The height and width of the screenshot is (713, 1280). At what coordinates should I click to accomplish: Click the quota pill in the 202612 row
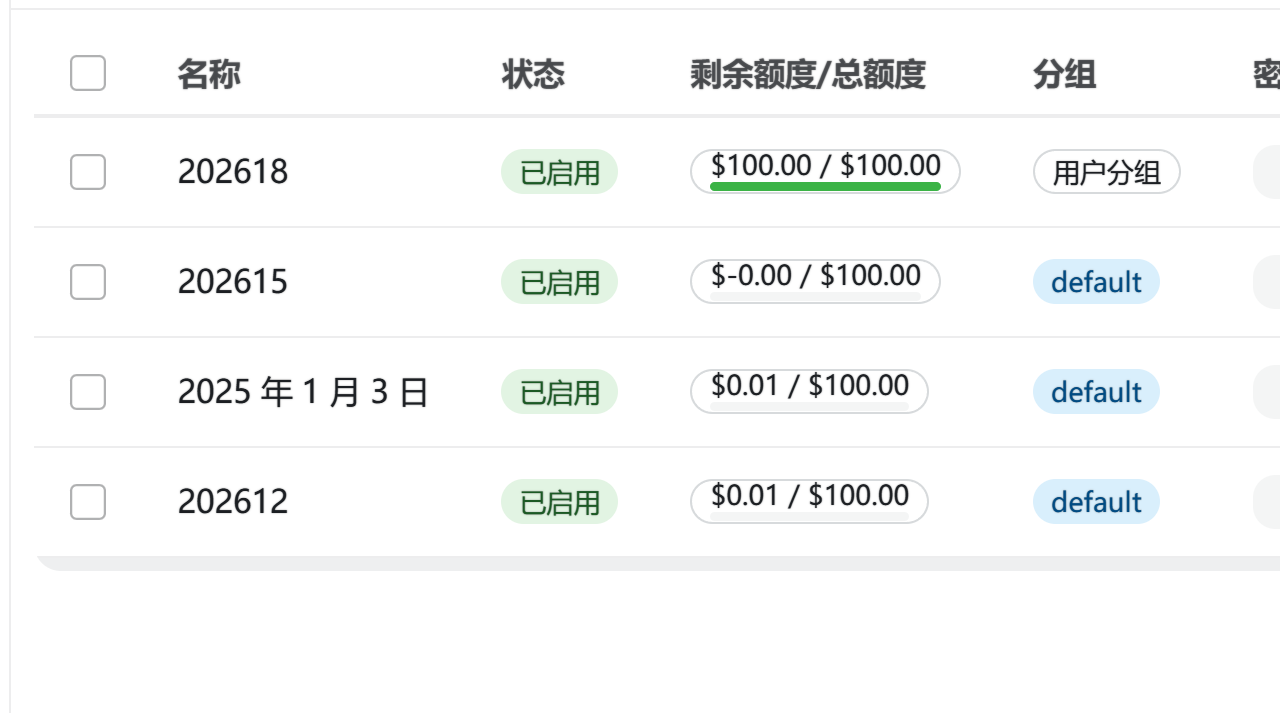click(x=809, y=501)
